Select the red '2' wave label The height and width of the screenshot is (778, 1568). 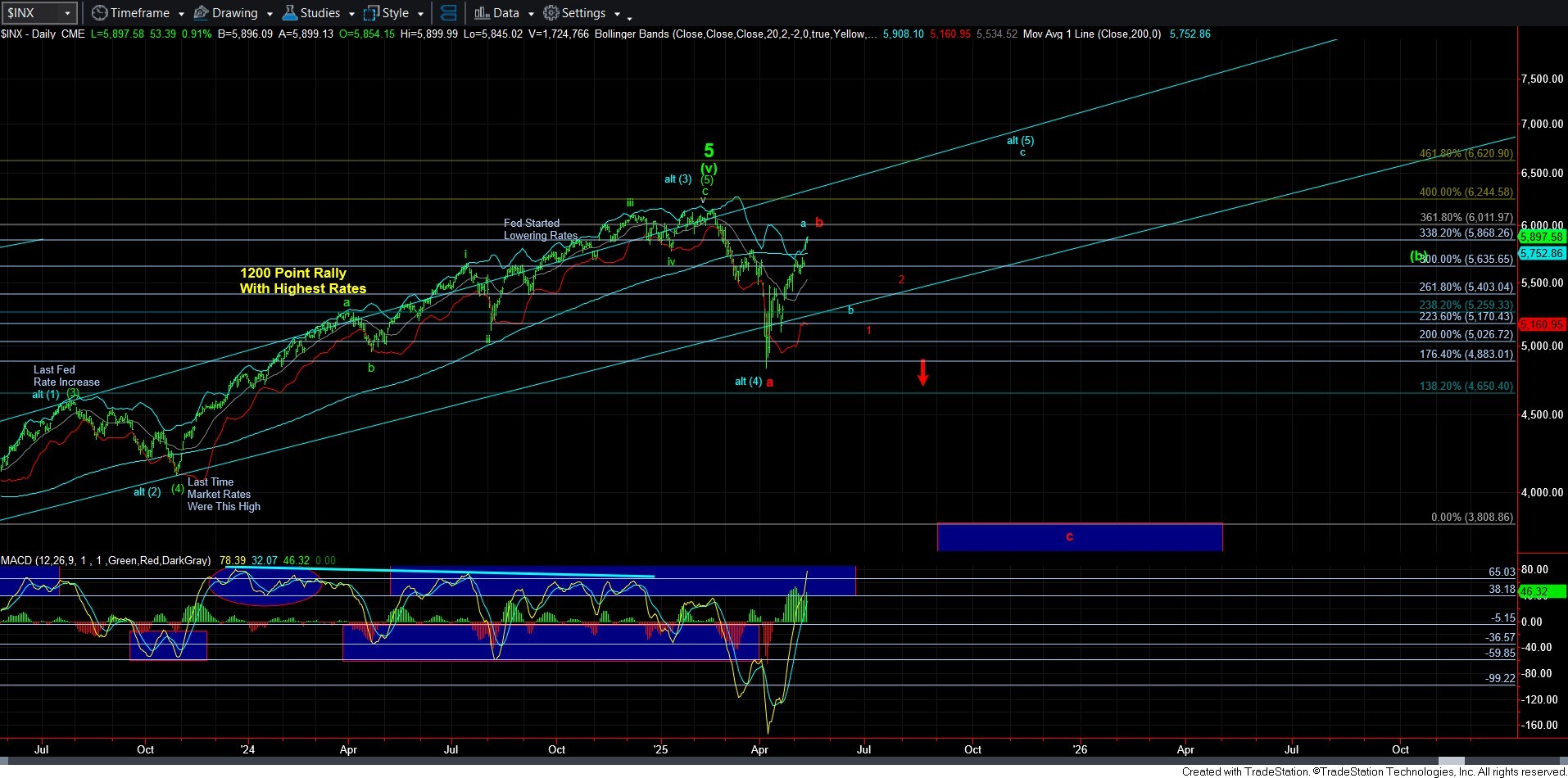pos(901,279)
